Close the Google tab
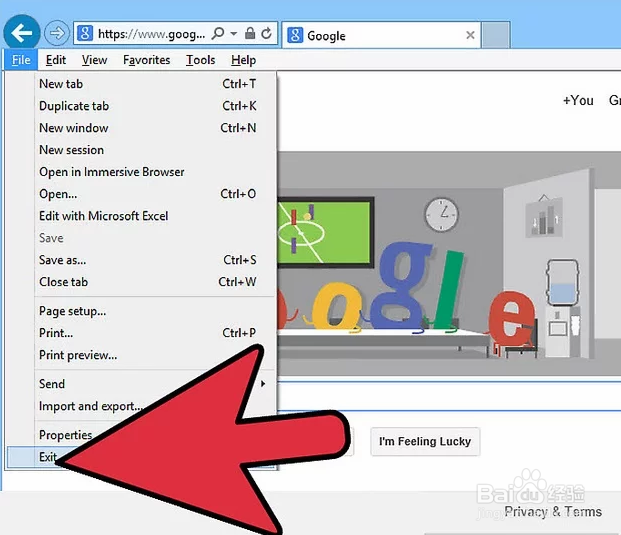This screenshot has height=535, width=621. click(x=470, y=35)
